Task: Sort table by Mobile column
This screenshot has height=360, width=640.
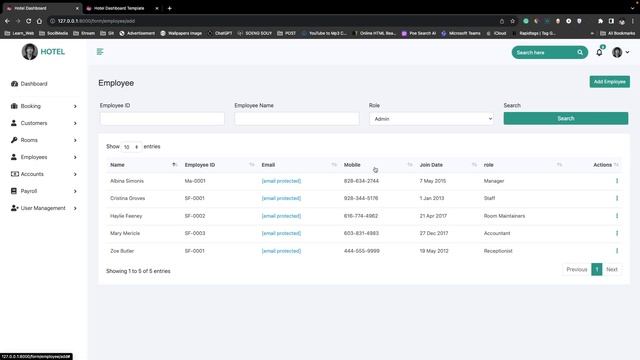Action: click(378, 165)
